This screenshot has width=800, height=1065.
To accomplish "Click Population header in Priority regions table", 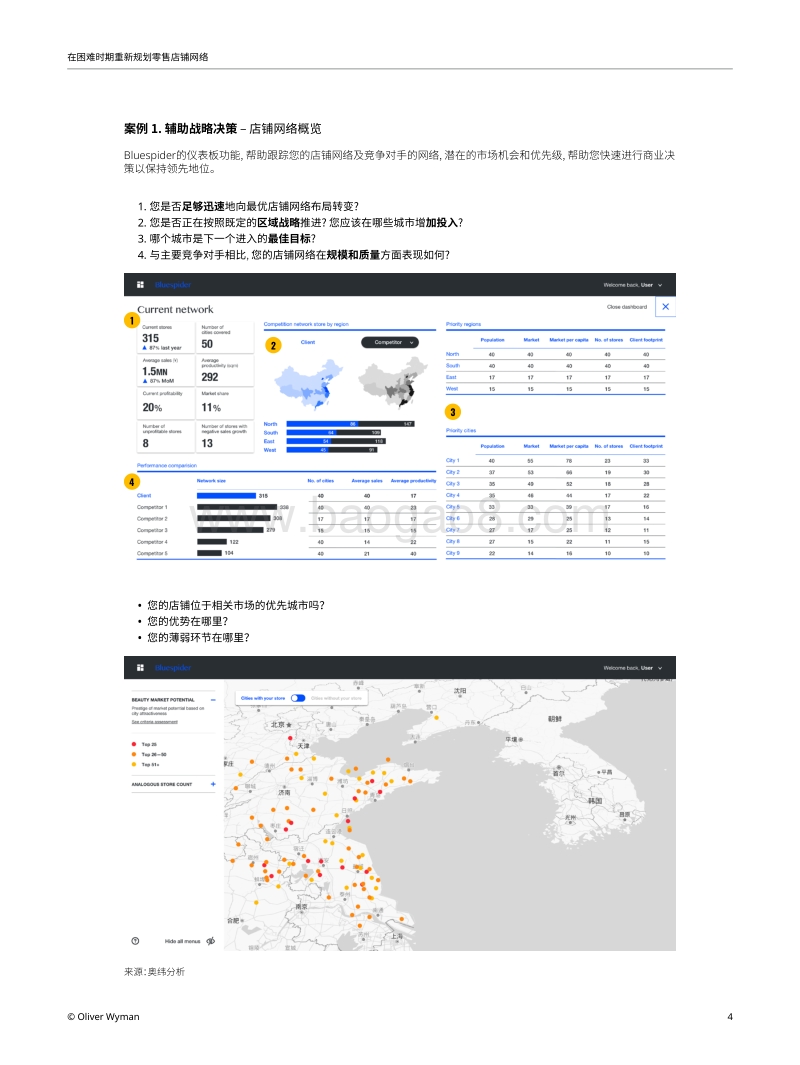I will [x=492, y=340].
